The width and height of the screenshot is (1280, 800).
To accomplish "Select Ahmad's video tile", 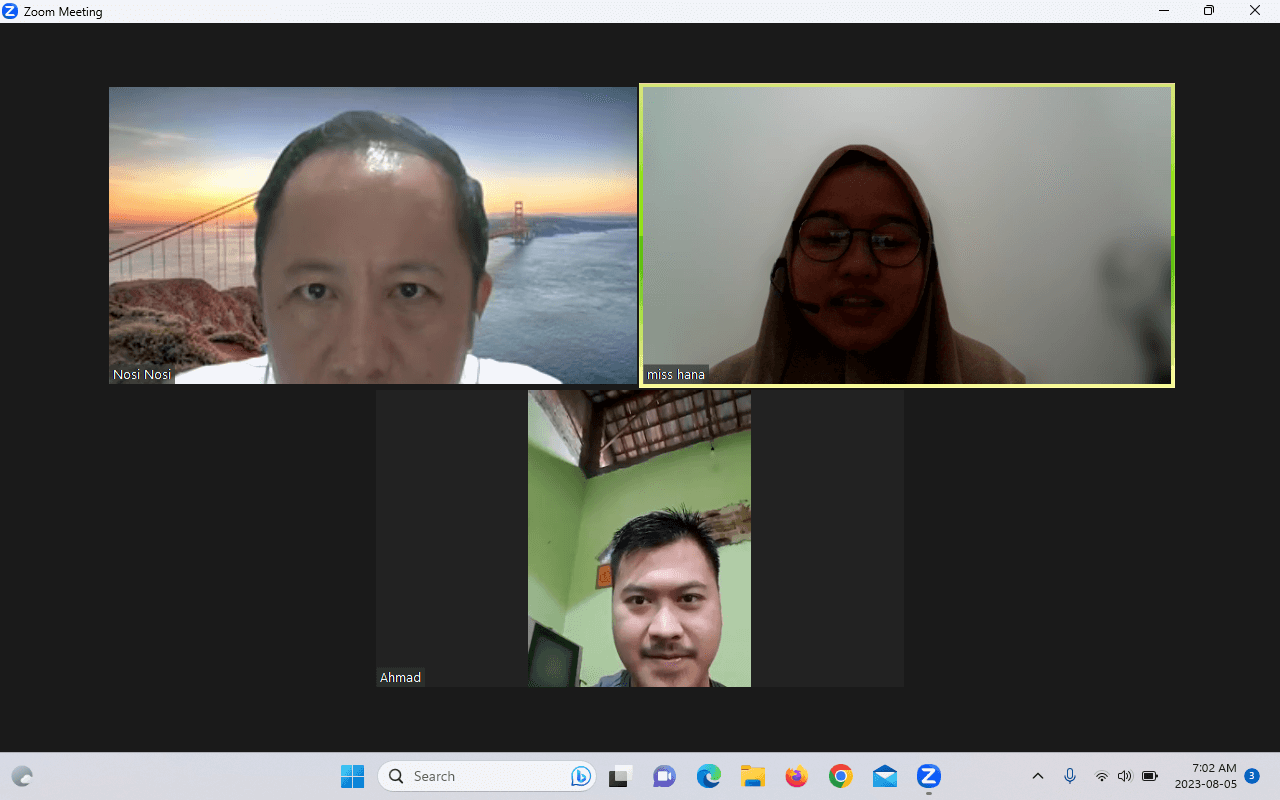I will (x=640, y=538).
